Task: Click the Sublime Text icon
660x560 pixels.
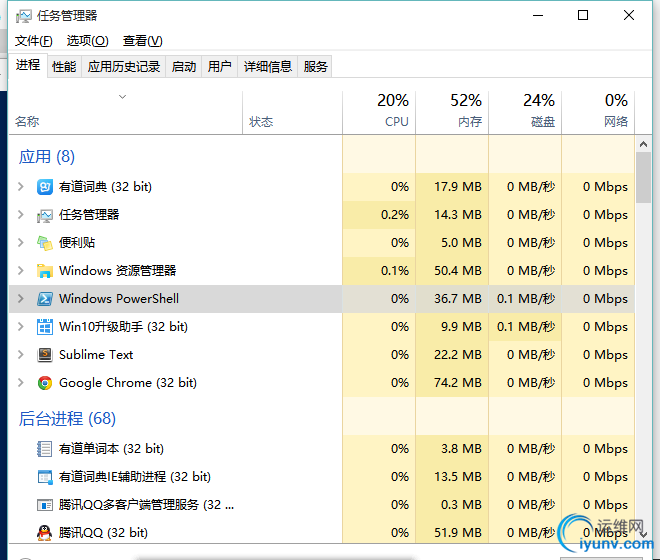Action: (x=45, y=355)
